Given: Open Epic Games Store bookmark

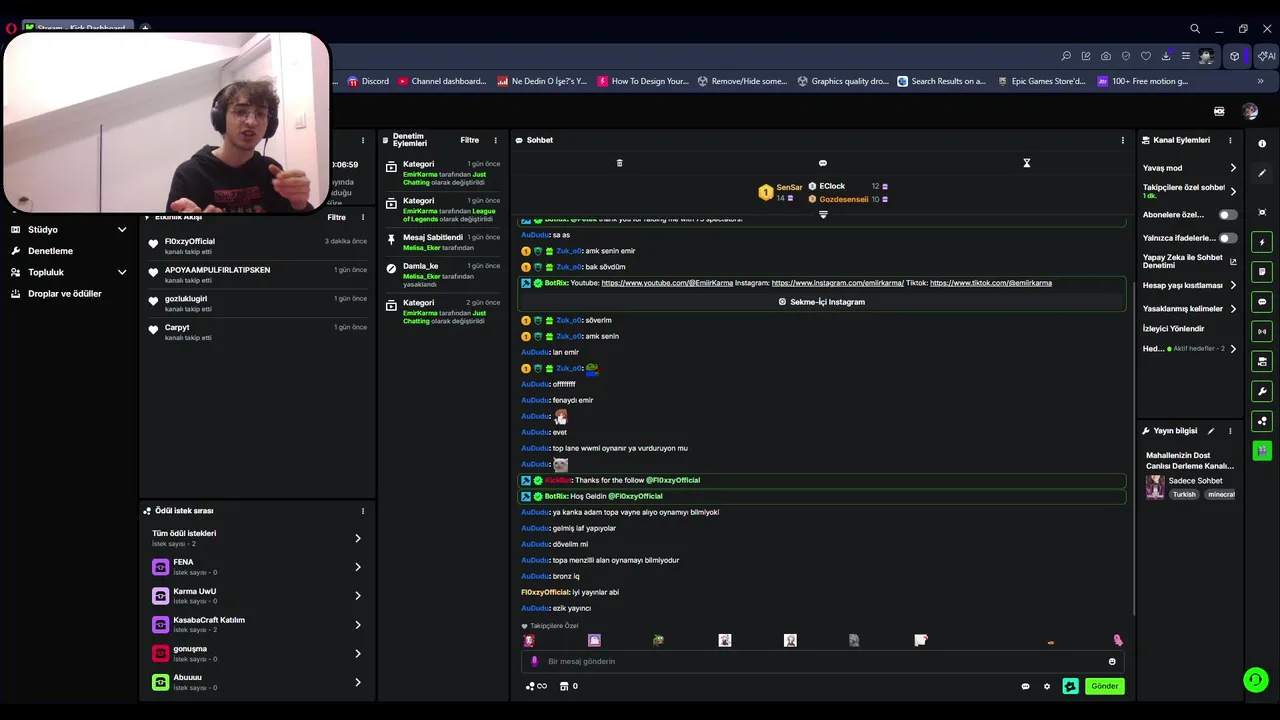Looking at the screenshot, I should (1041, 81).
